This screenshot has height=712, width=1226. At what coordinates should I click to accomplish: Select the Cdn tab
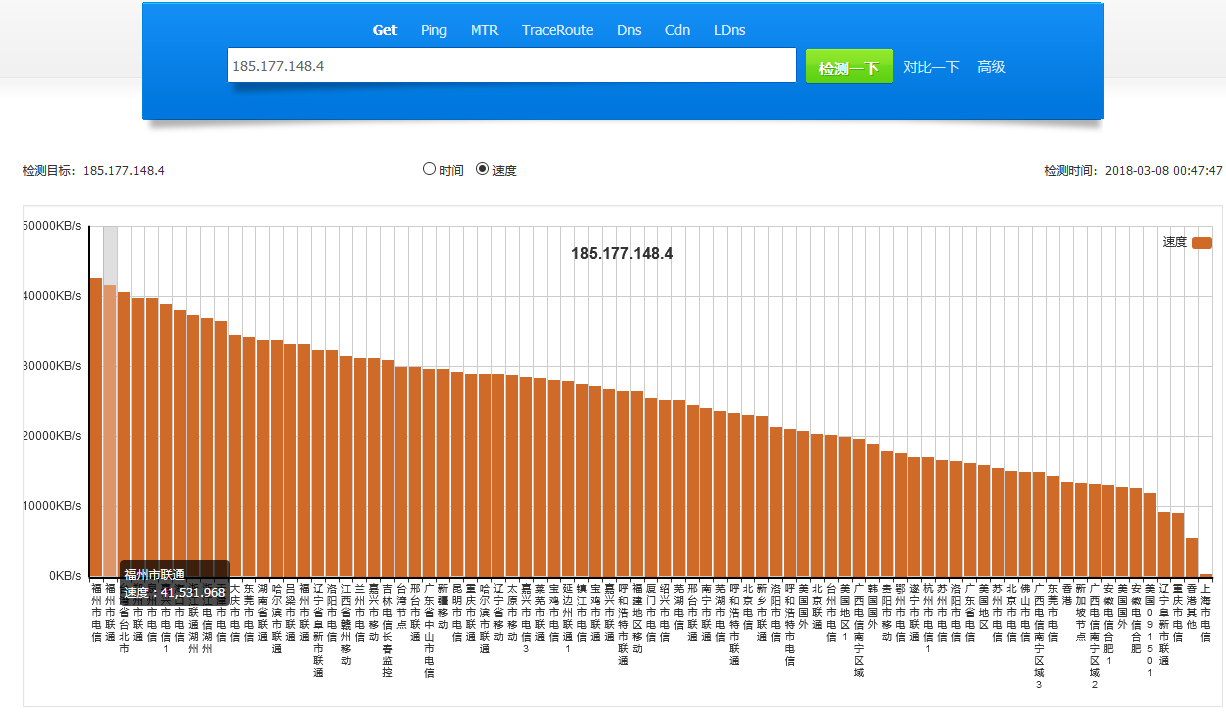(x=677, y=30)
